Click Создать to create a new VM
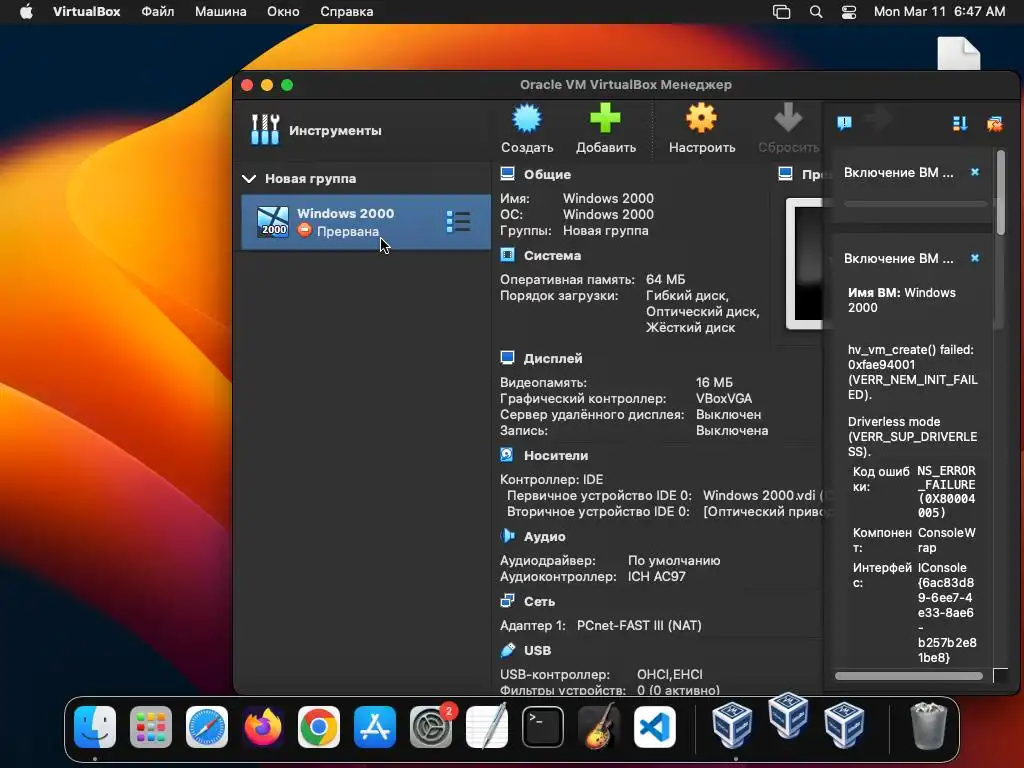This screenshot has width=1024, height=768. tap(527, 129)
